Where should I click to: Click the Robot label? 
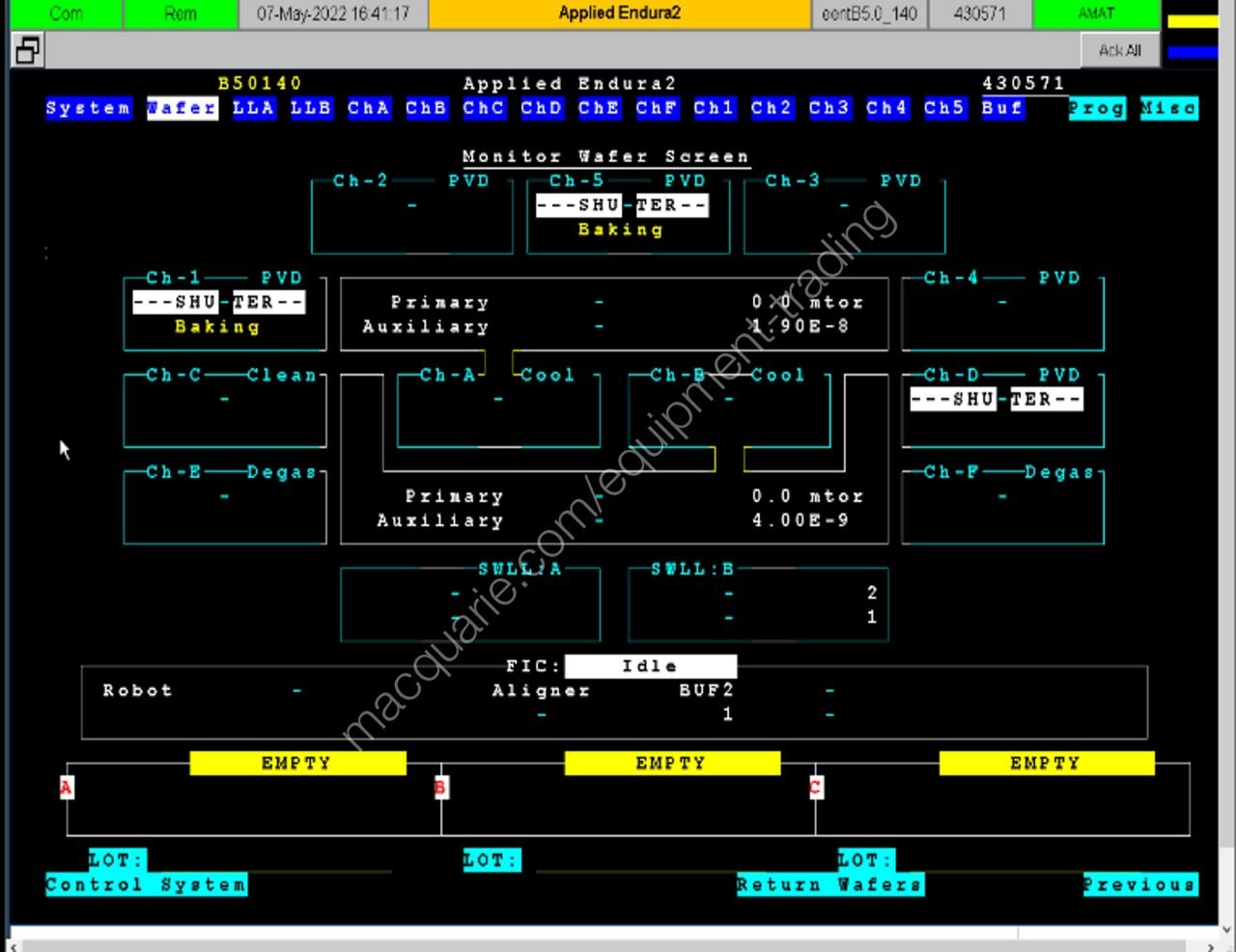138,690
